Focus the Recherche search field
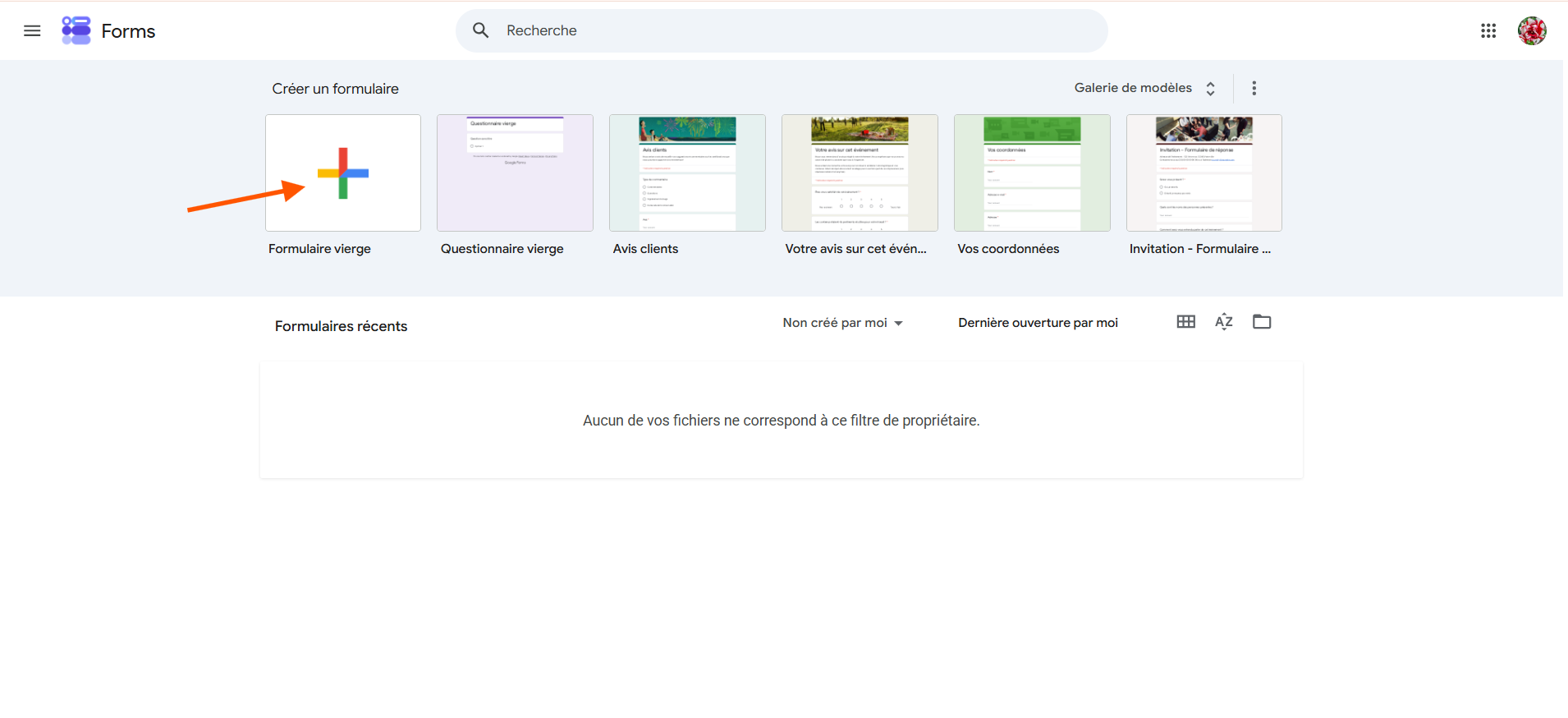1568x718 pixels. pyautogui.click(x=782, y=30)
